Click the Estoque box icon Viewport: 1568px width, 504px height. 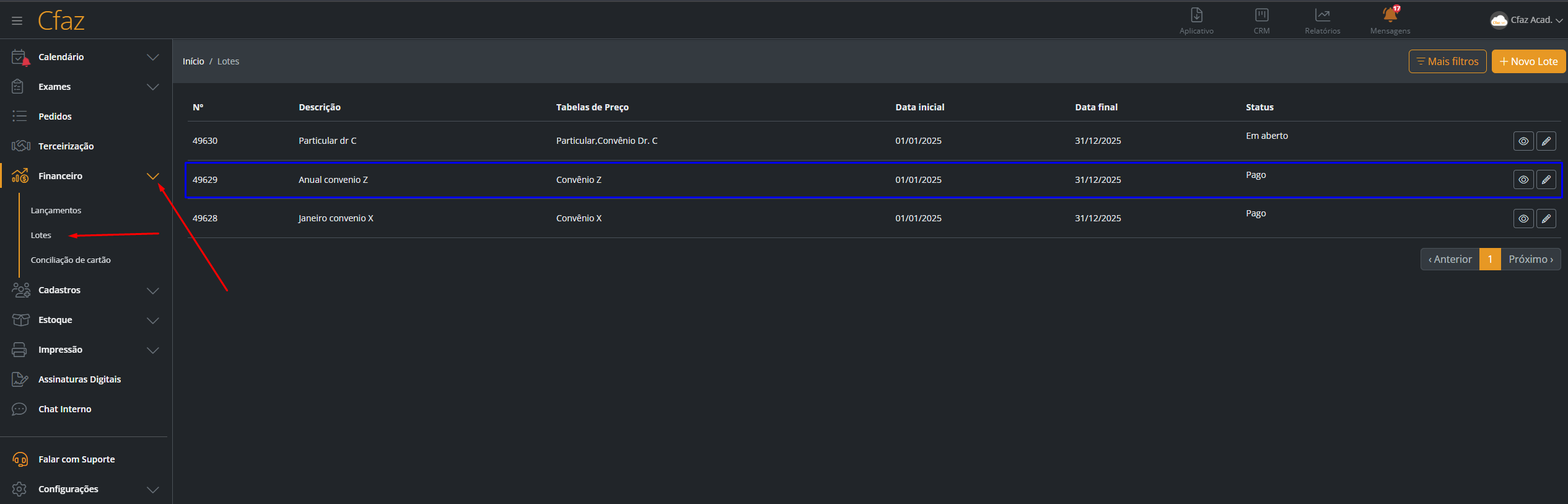20,320
